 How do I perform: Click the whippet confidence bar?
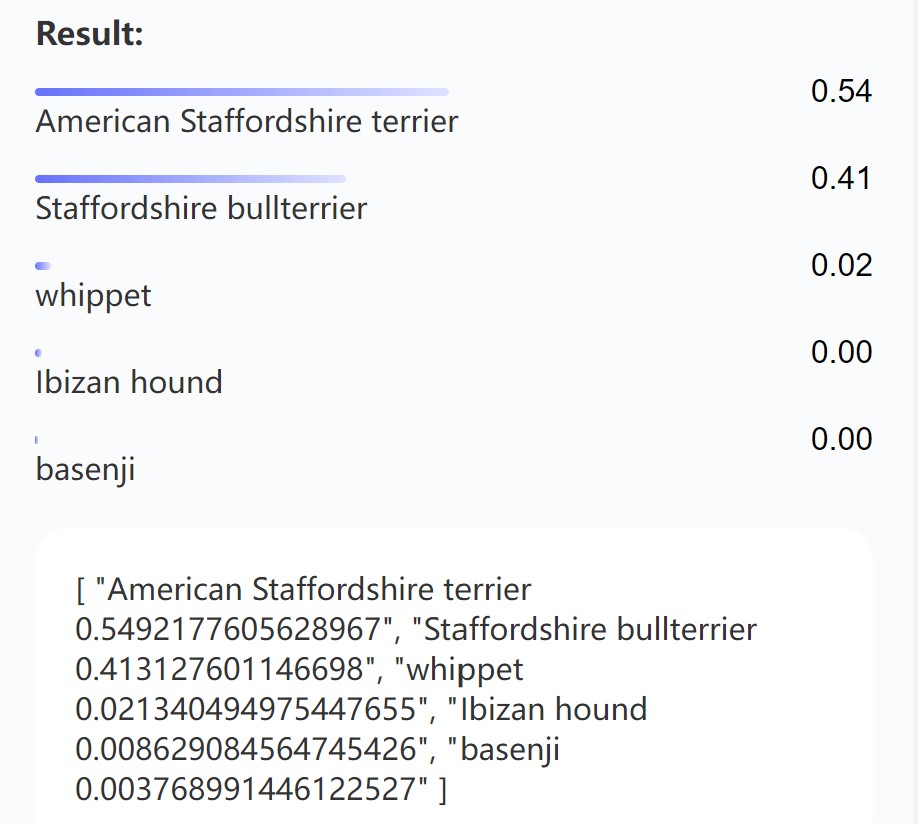(43, 266)
